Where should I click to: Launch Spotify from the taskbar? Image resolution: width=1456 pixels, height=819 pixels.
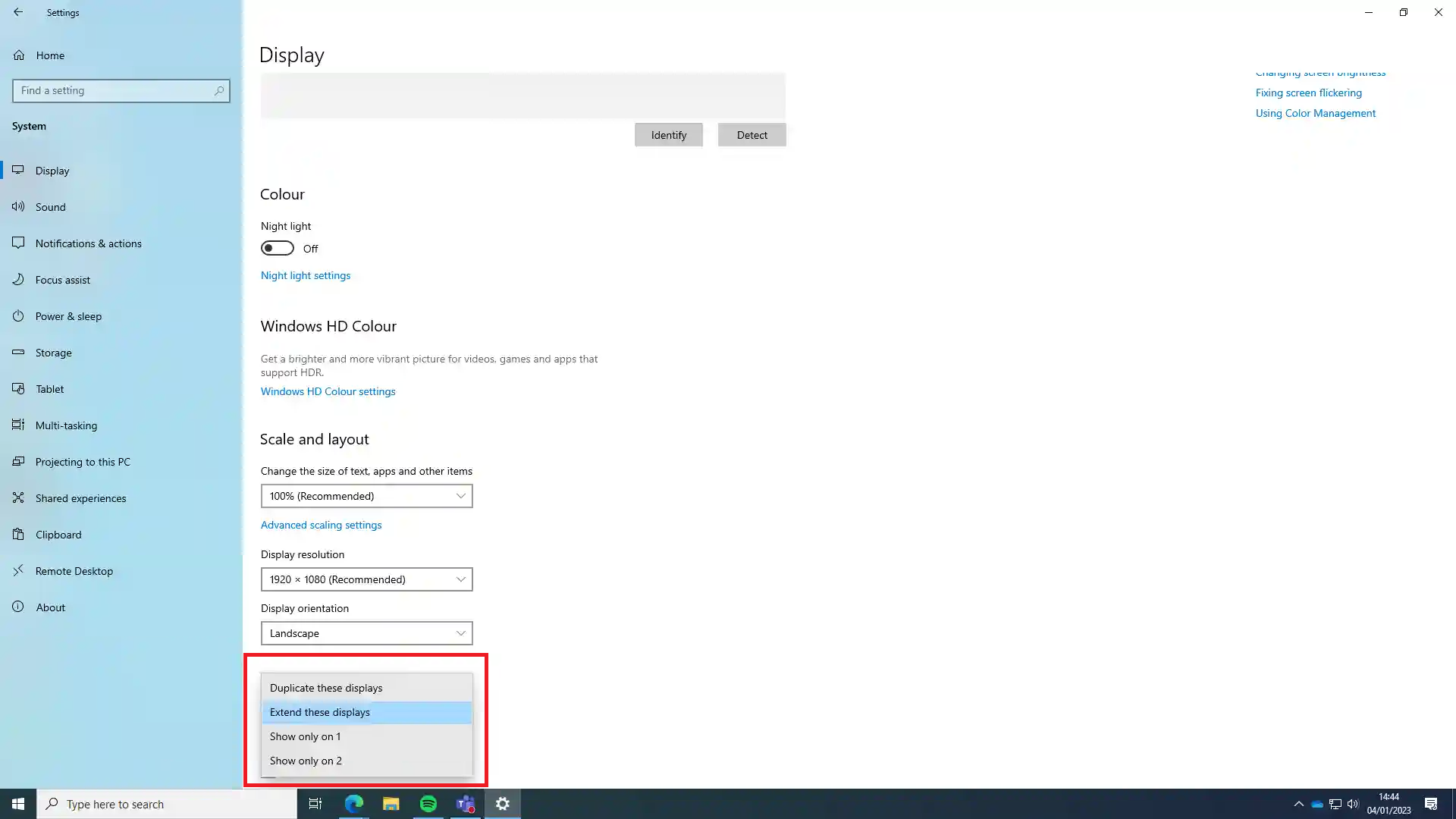coord(428,803)
